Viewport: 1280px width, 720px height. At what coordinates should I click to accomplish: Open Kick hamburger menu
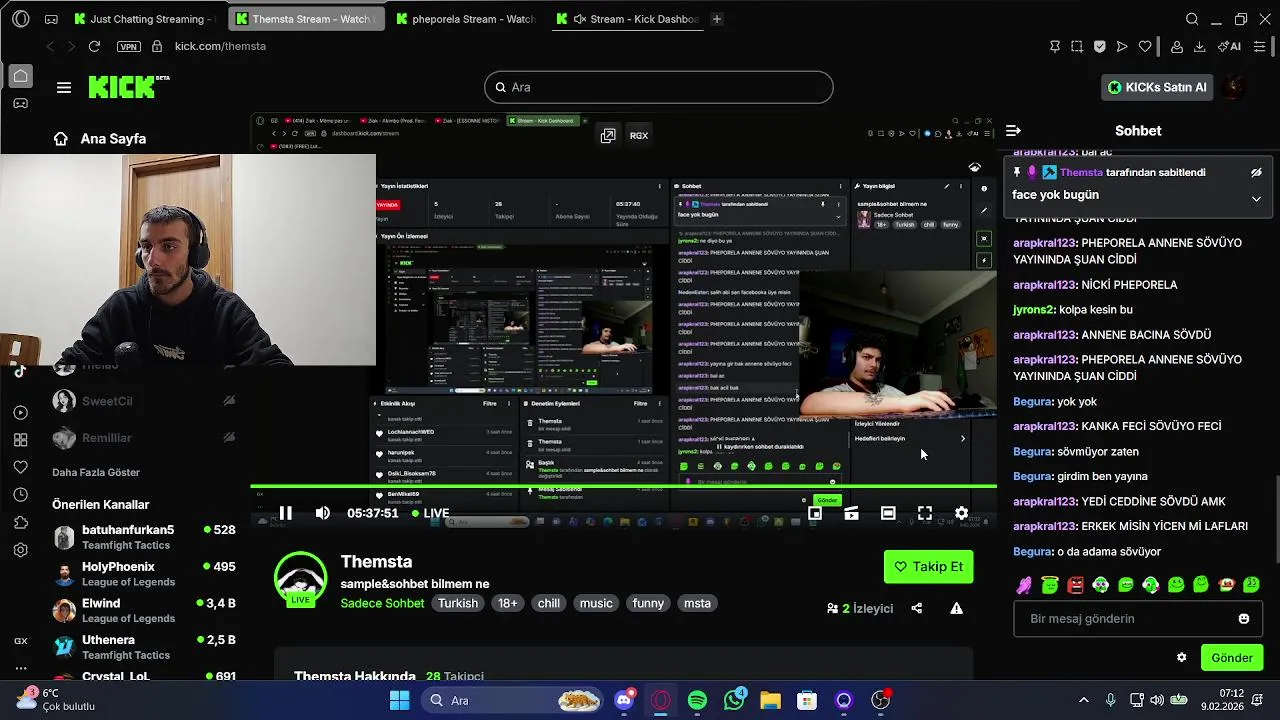tap(64, 87)
